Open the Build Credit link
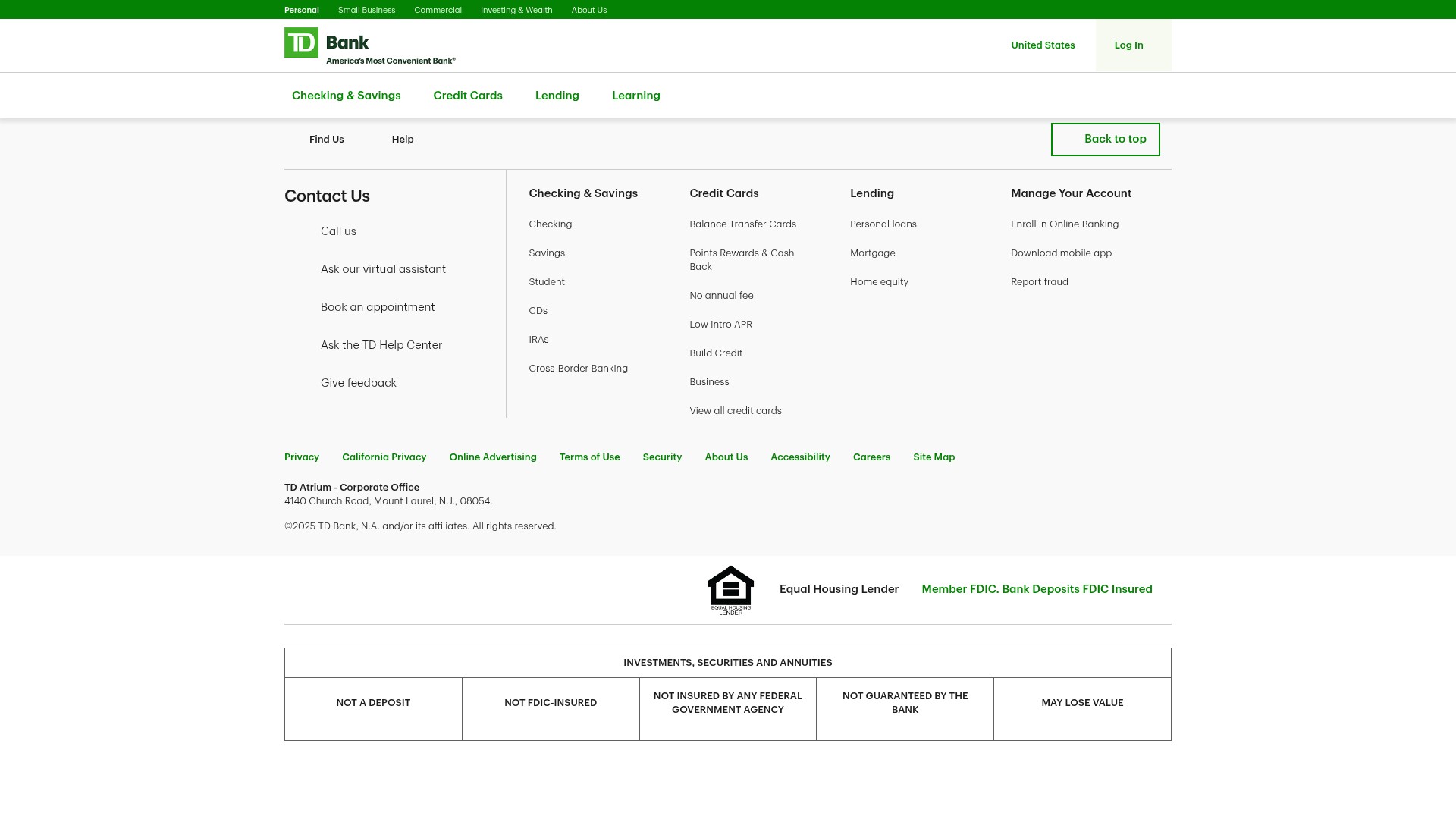The width and height of the screenshot is (1456, 819). pyautogui.click(x=716, y=353)
